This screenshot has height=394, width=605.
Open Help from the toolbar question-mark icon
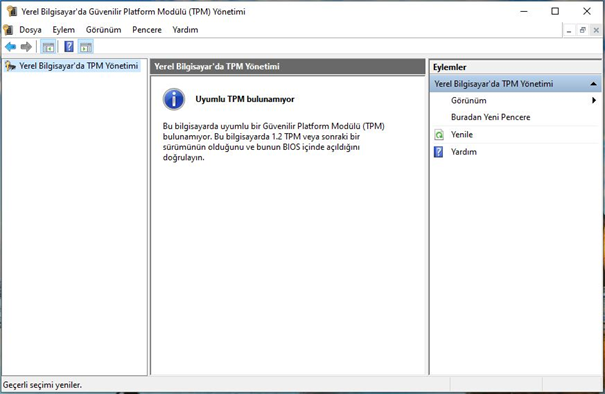[x=69, y=47]
